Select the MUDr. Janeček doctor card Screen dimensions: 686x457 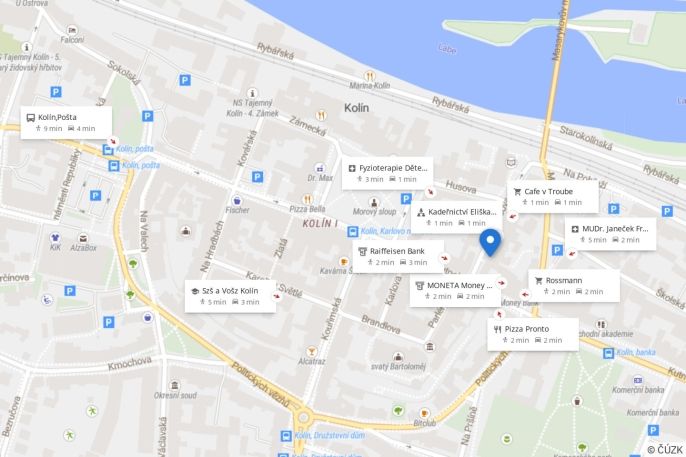click(610, 234)
